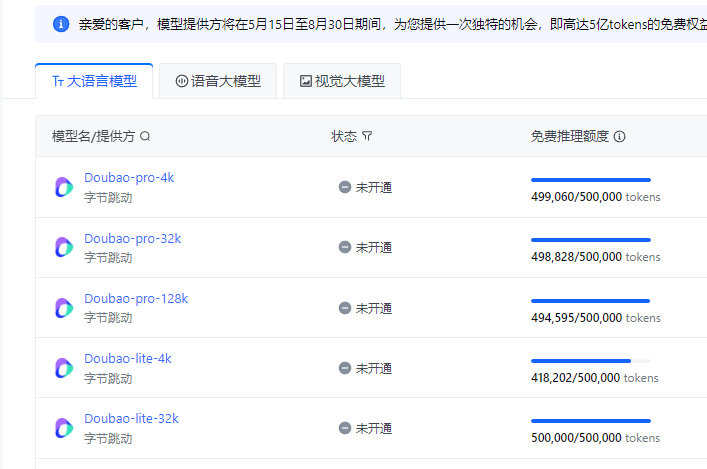Click the 状态 column header text
Viewport: 707px width, 469px height.
[x=344, y=136]
